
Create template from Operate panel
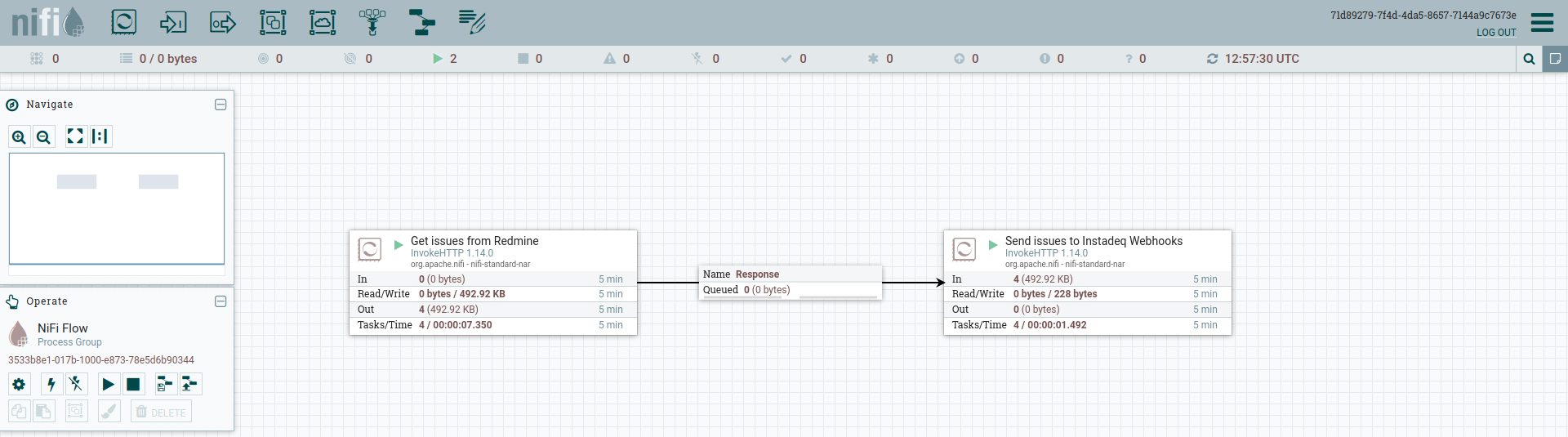pos(166,384)
